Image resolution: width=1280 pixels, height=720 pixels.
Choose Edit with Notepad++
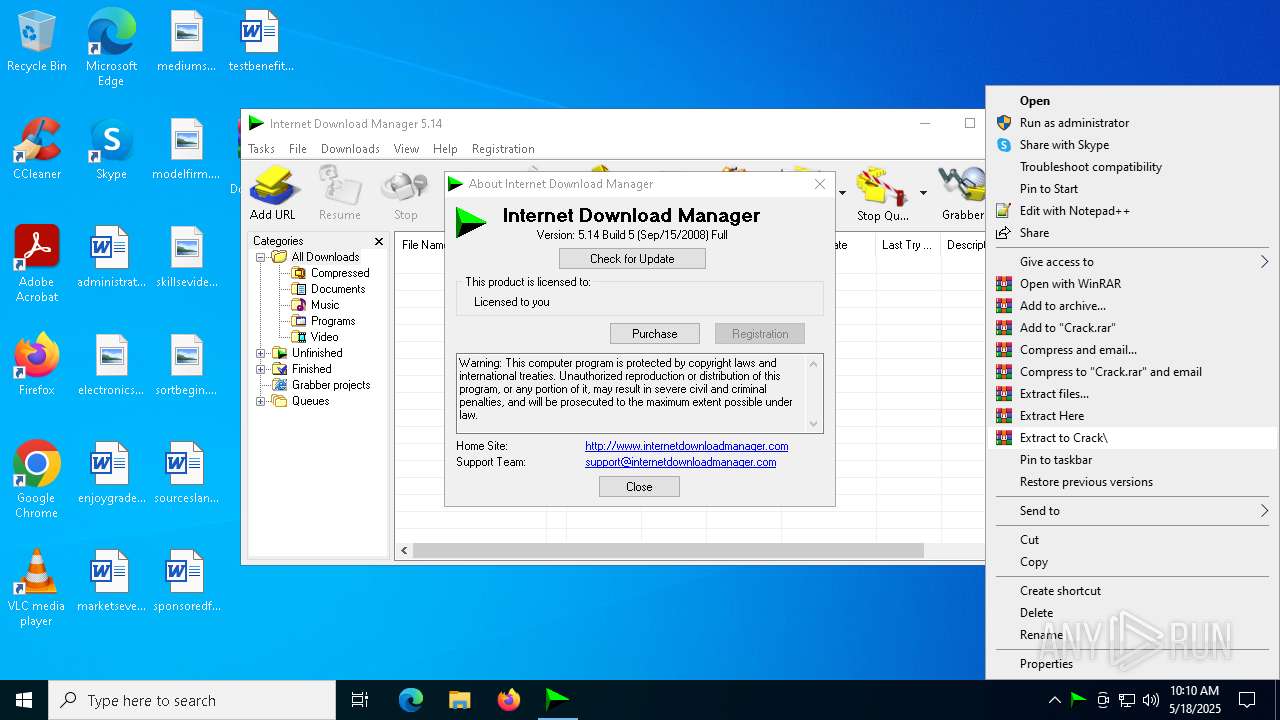pos(1132,211)
